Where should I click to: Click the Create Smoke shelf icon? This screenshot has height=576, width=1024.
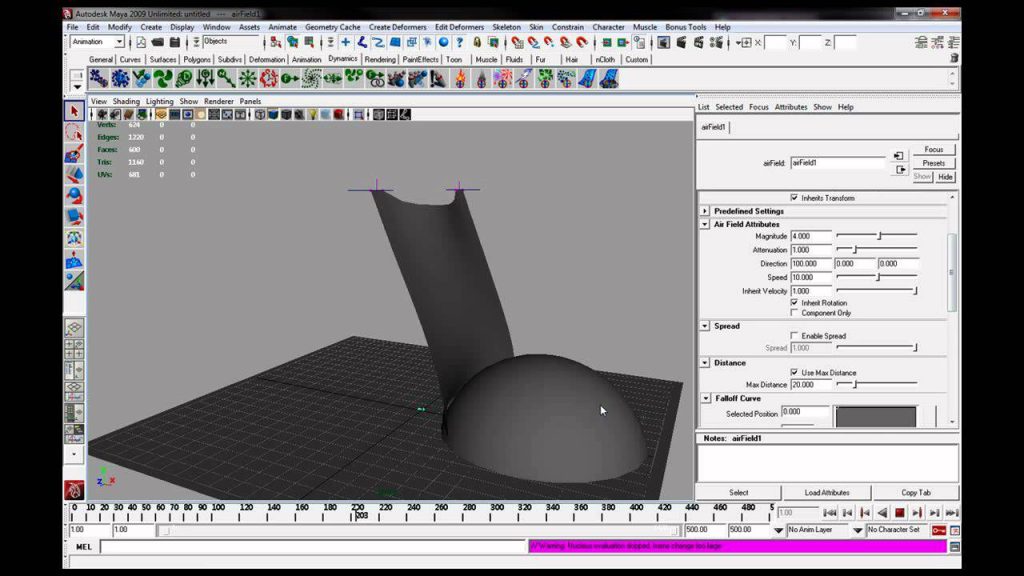[481, 79]
